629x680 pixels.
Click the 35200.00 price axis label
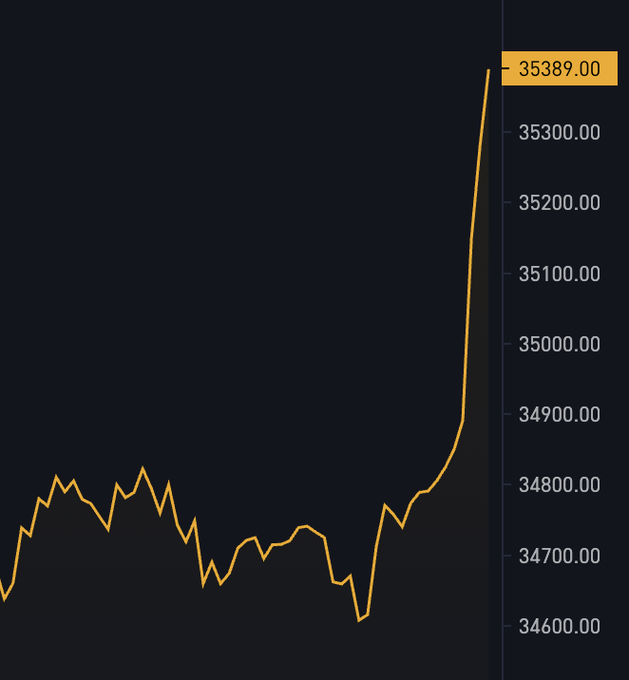(560, 203)
